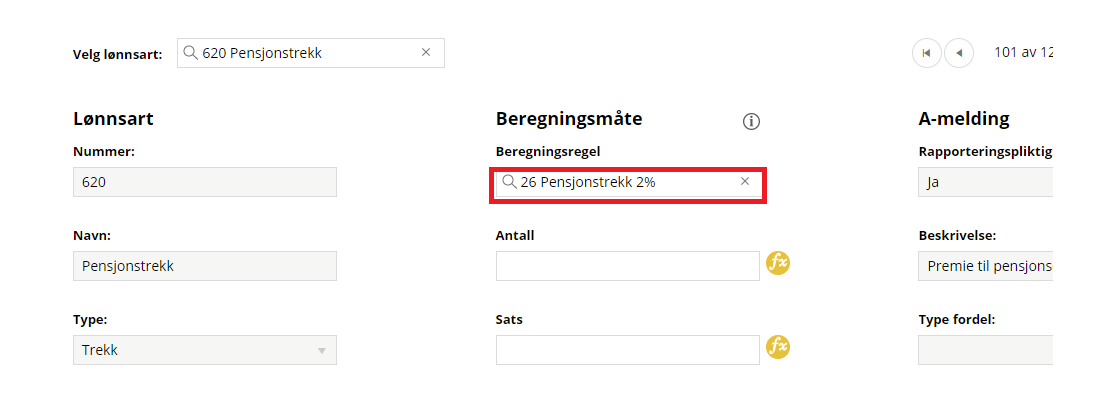Click search magnifier in Beregningsregel field
Image resolution: width=1112 pixels, height=394 pixels.
point(508,181)
